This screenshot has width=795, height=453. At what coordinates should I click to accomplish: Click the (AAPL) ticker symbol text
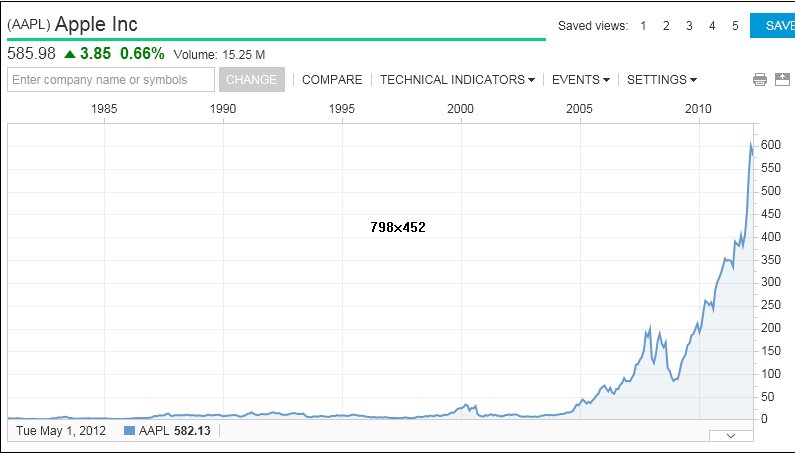pyautogui.click(x=28, y=24)
